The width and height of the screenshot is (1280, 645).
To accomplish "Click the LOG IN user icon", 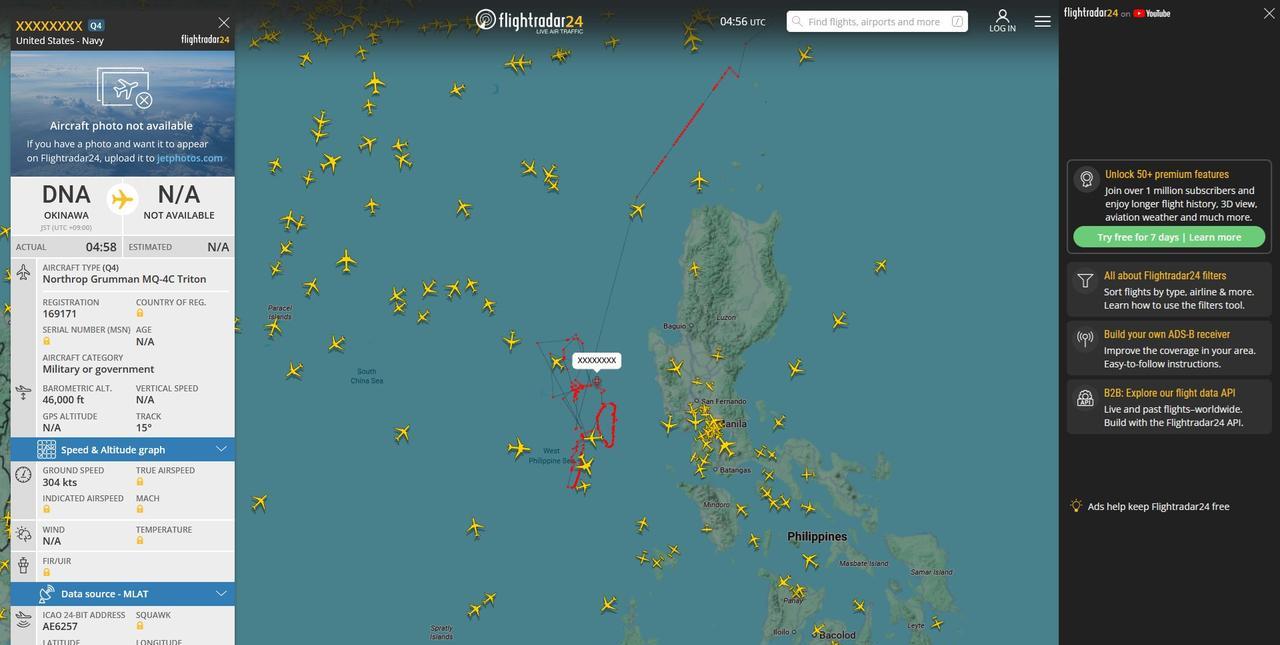I will (x=1002, y=17).
